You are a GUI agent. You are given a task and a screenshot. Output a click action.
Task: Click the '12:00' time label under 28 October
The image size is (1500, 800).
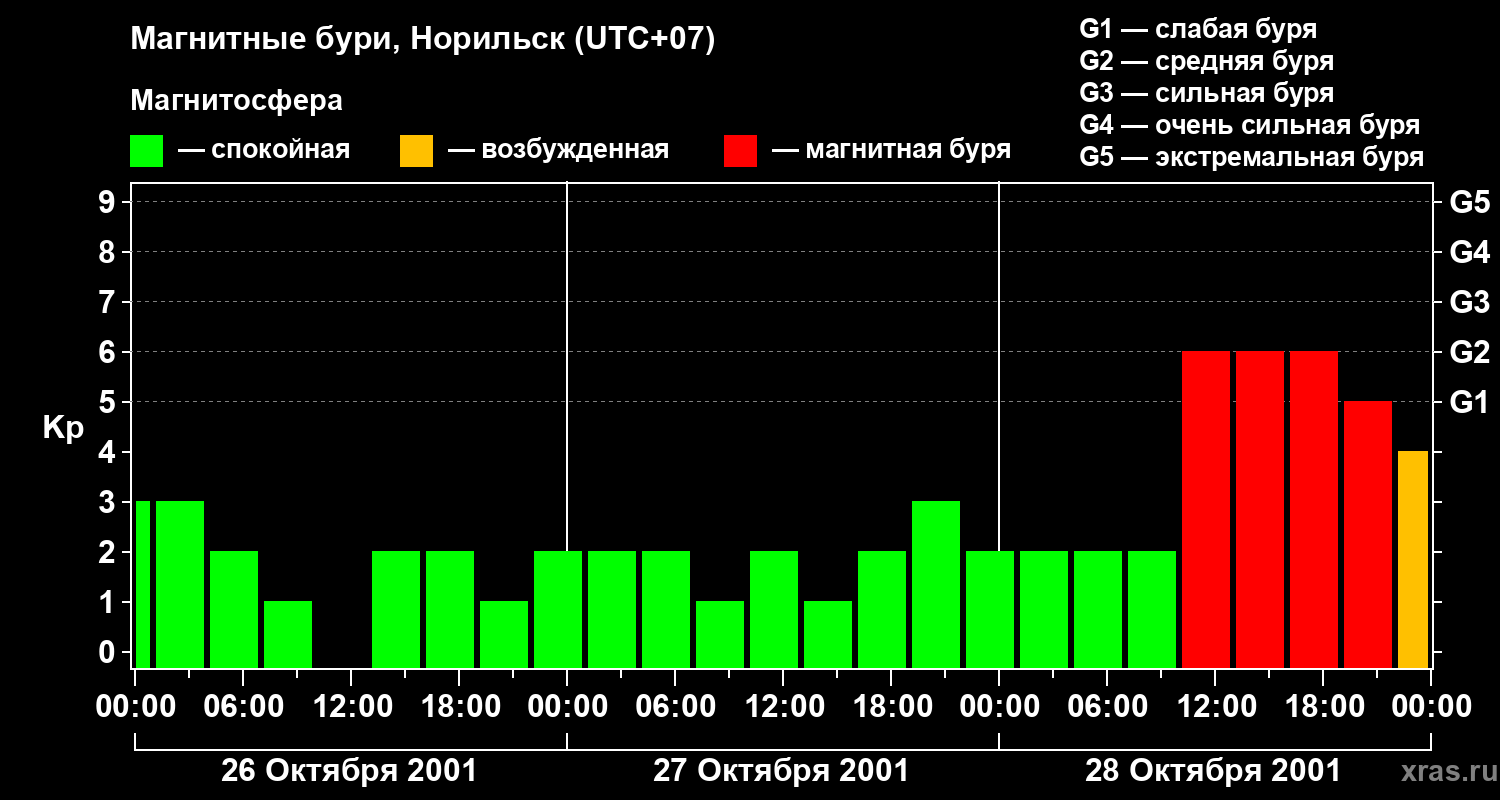[x=1216, y=706]
